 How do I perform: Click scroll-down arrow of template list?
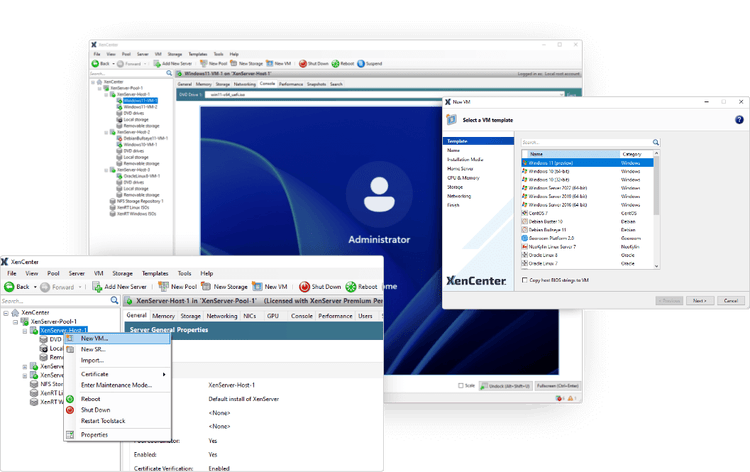(656, 266)
